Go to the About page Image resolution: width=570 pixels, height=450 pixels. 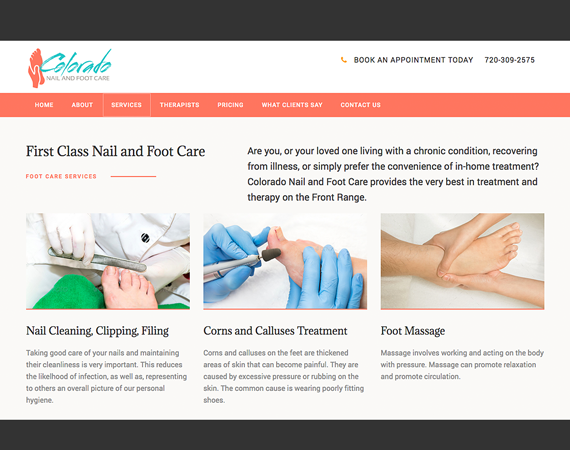[82, 105]
